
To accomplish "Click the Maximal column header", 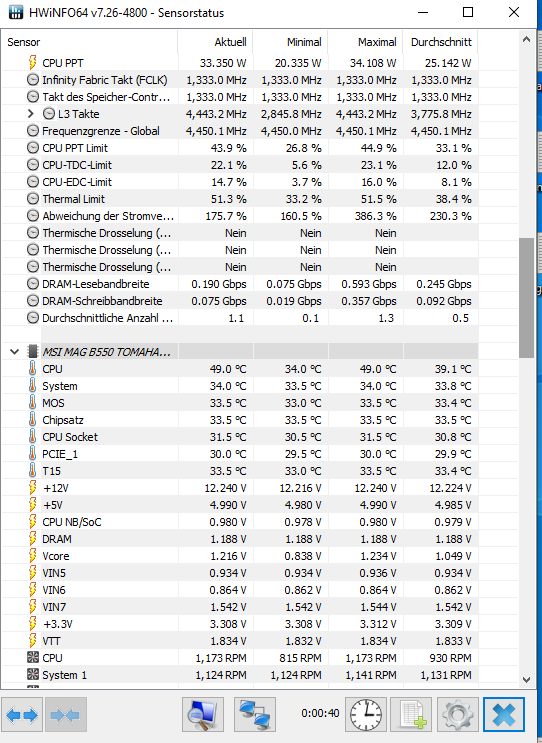I will coord(365,42).
